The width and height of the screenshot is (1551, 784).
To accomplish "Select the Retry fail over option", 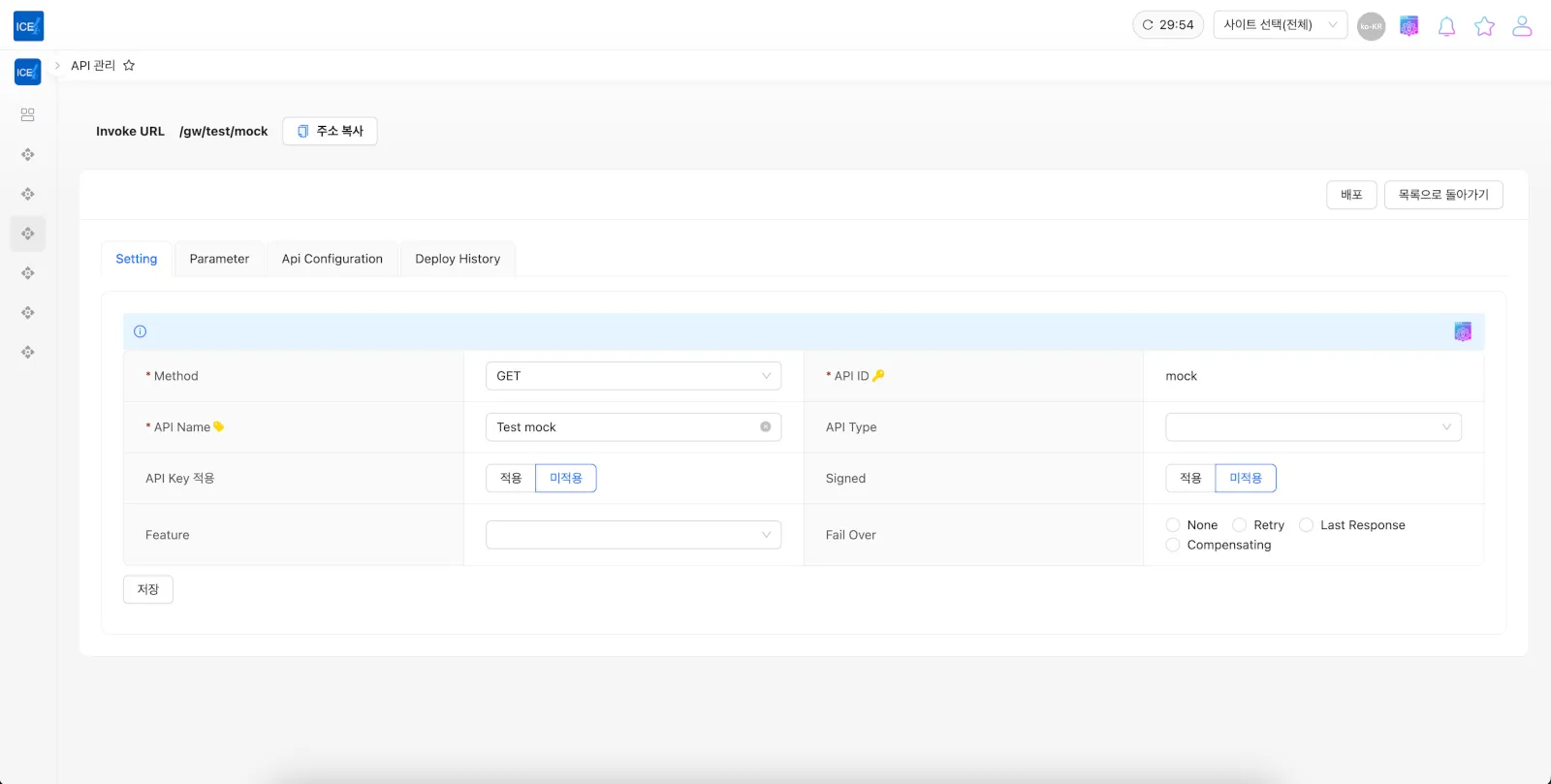I will pyautogui.click(x=1239, y=525).
